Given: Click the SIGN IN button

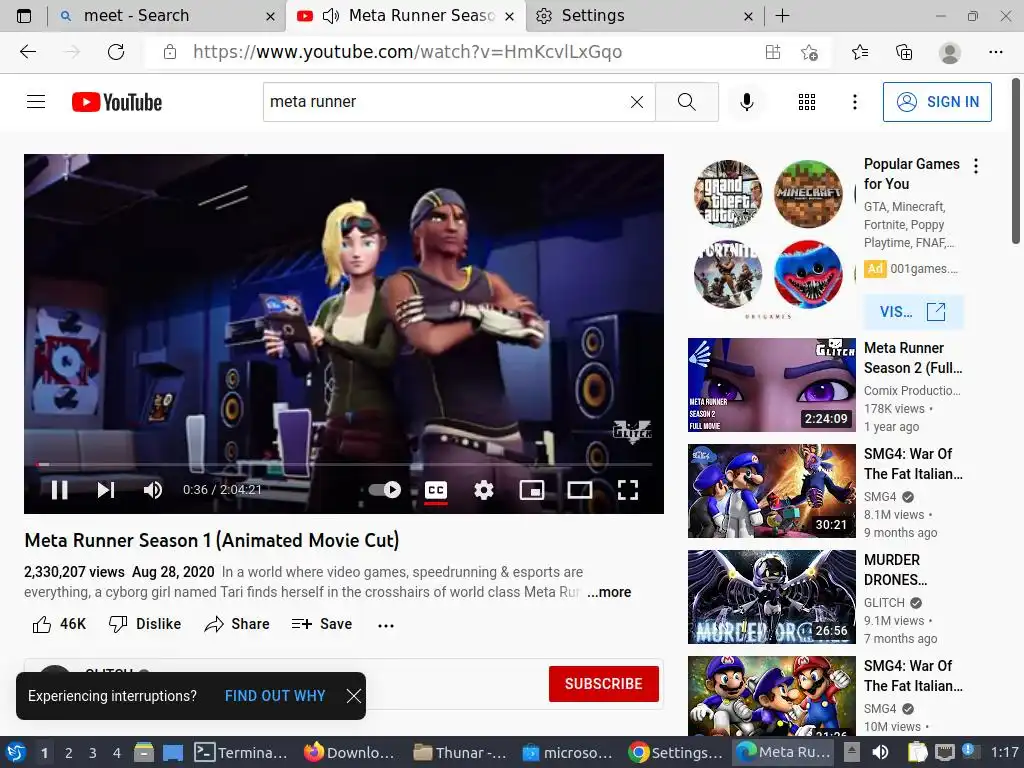Looking at the screenshot, I should [x=937, y=102].
